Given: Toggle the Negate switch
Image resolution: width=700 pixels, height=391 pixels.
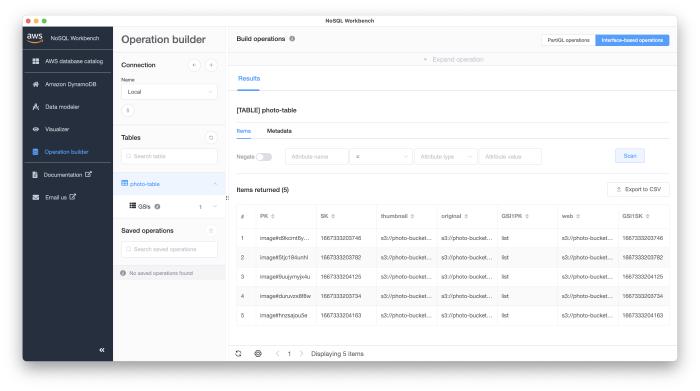Looking at the screenshot, I should pyautogui.click(x=264, y=157).
